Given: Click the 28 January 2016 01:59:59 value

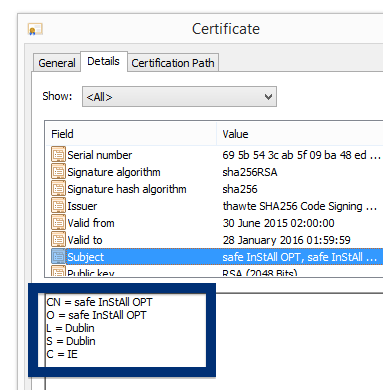Looking at the screenshot, I should (286, 240).
